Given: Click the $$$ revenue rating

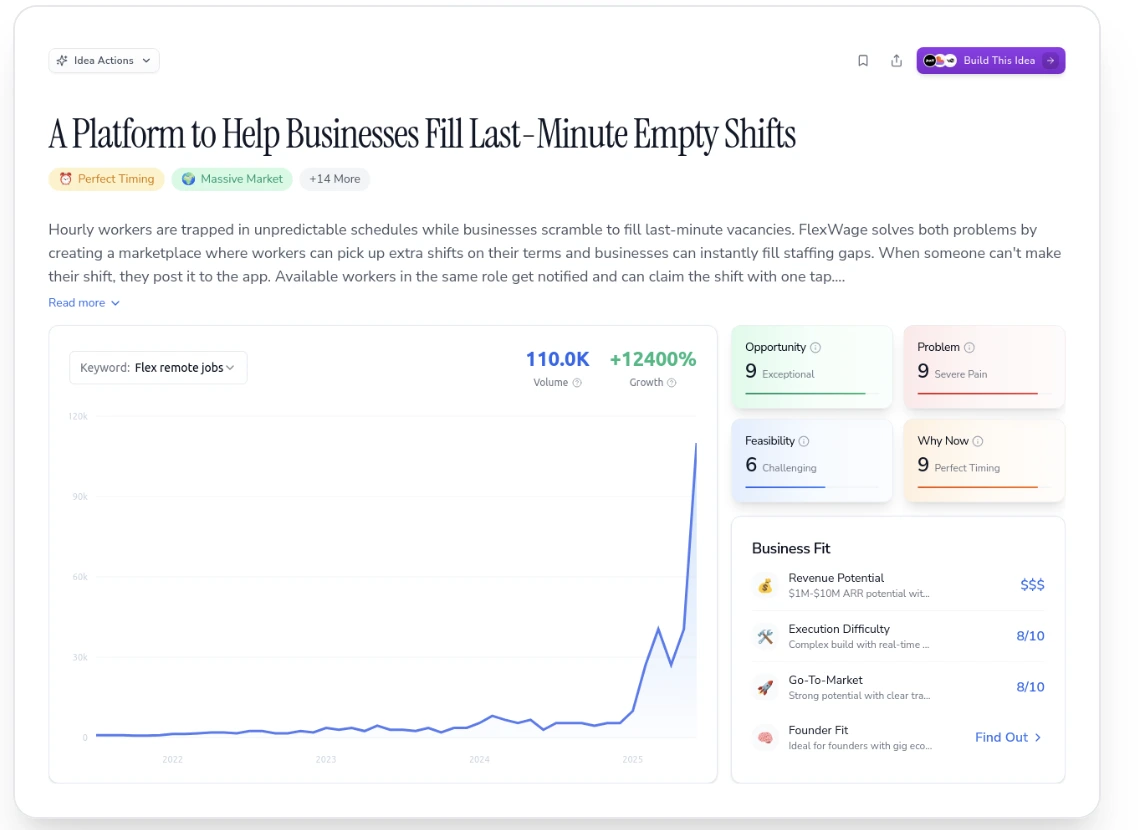Looking at the screenshot, I should pyautogui.click(x=1032, y=585).
